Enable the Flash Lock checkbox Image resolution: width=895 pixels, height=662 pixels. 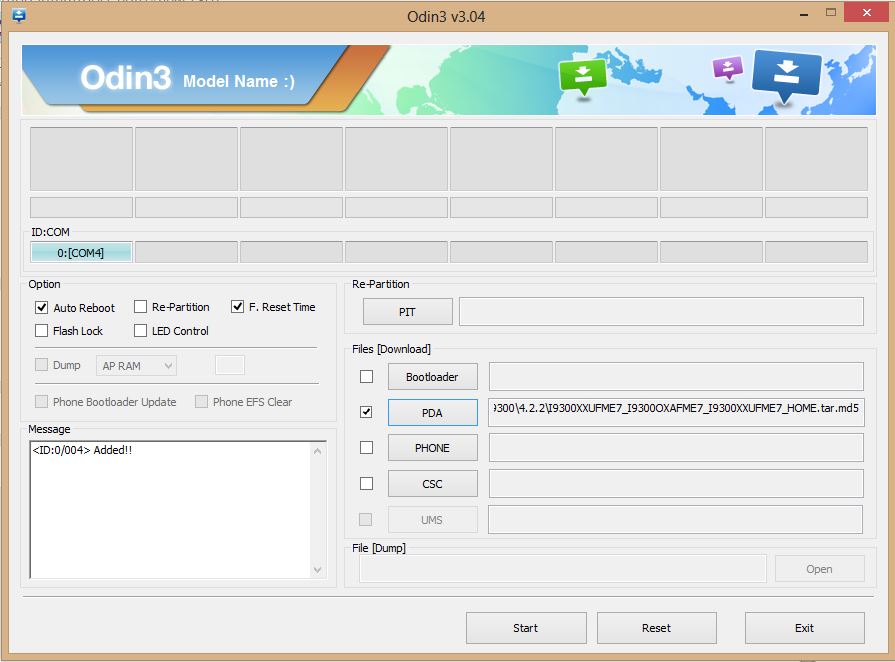[x=41, y=331]
